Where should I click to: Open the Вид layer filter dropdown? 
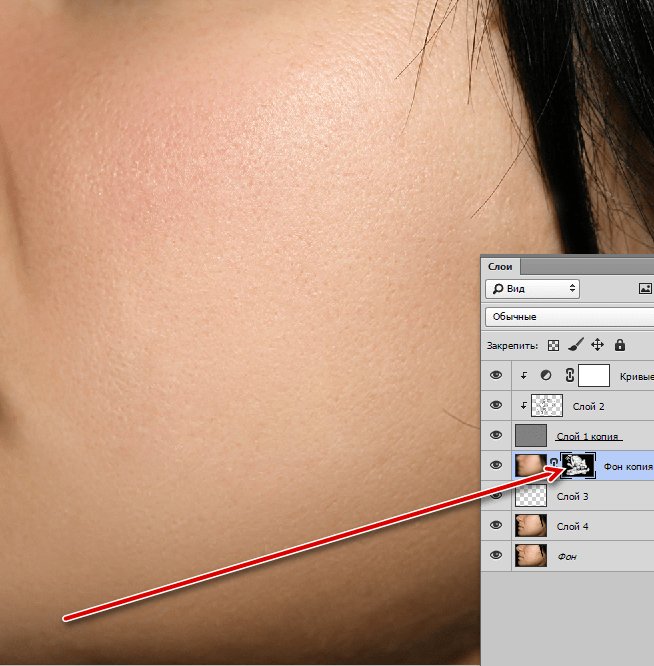point(532,288)
